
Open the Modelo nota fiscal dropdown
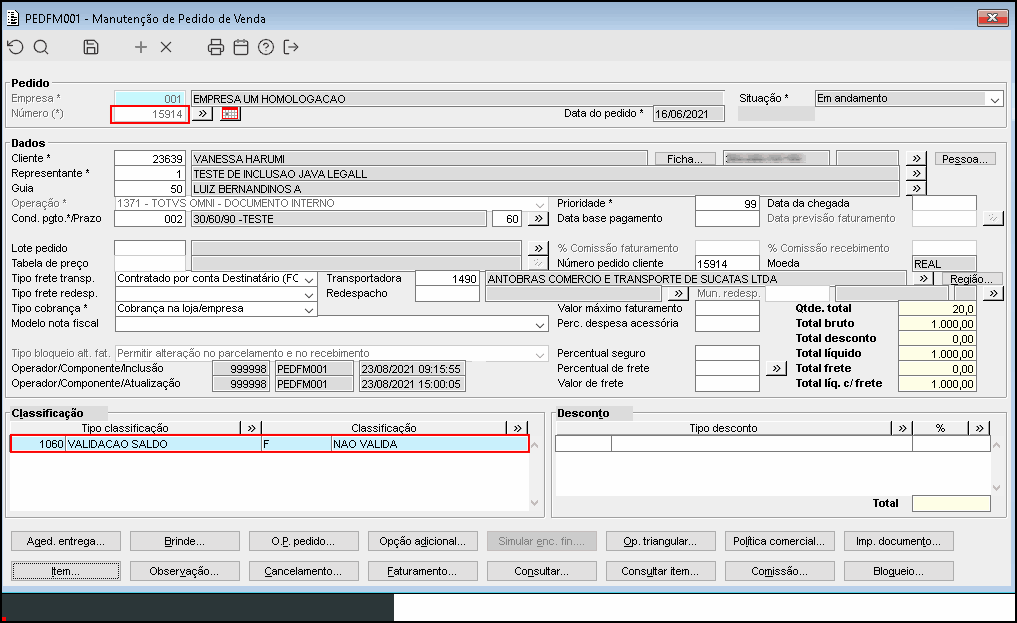(x=540, y=324)
